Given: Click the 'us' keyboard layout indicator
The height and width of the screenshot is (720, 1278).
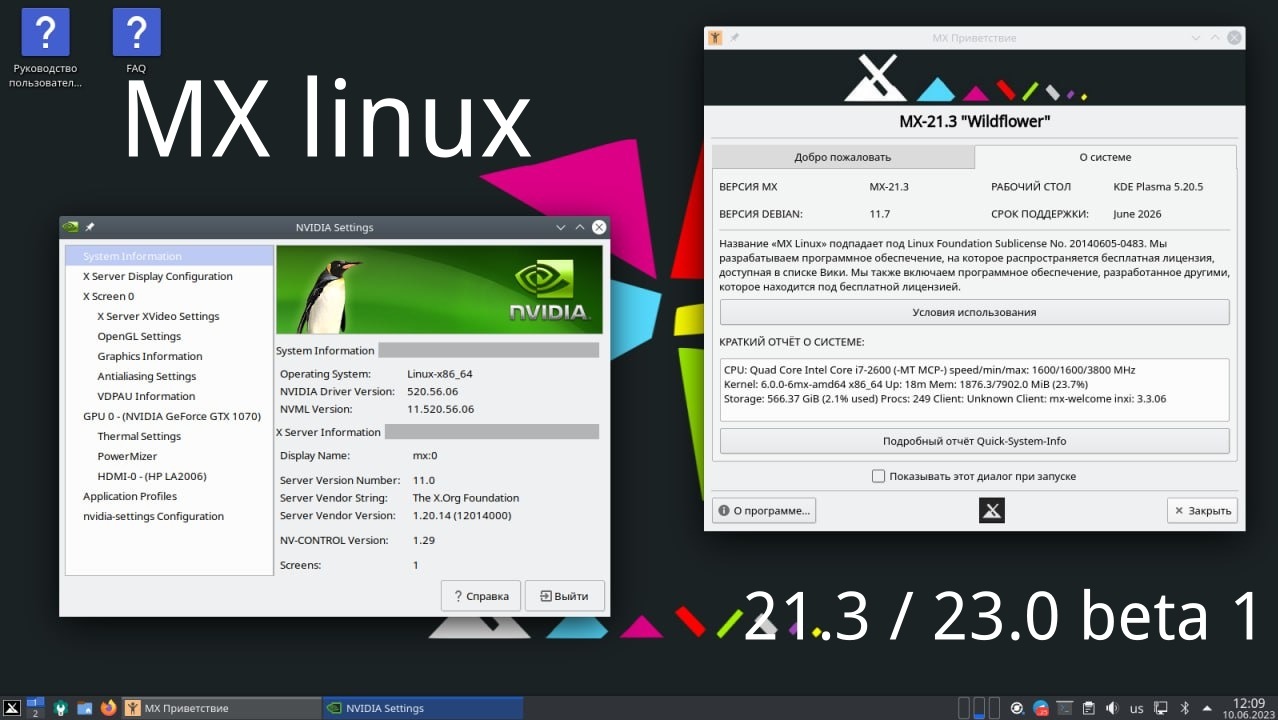Looking at the screenshot, I should (1136, 708).
